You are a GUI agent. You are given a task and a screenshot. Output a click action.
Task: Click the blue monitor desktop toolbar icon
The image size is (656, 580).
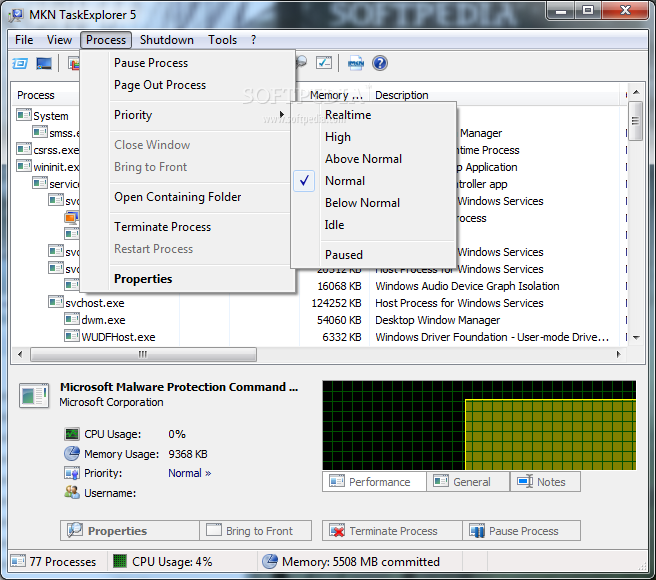click(x=44, y=64)
